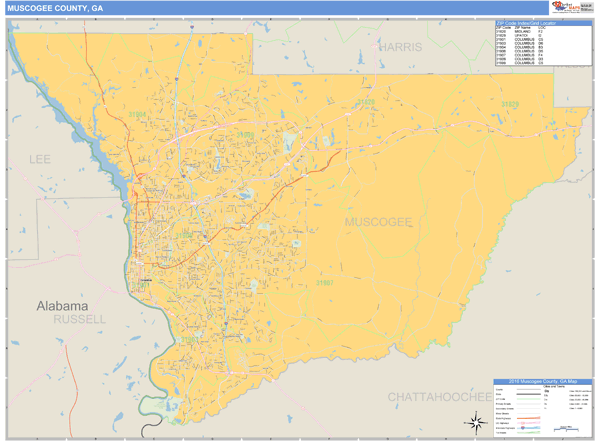Click the "Alabama" state label

click(x=62, y=306)
